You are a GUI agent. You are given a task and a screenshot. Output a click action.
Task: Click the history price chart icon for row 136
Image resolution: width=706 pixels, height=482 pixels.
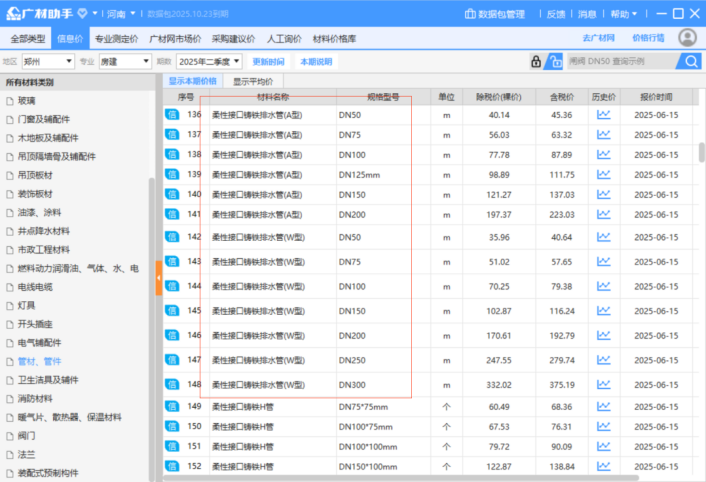point(603,115)
